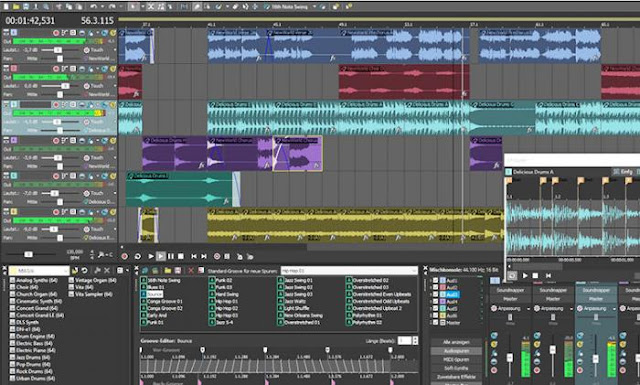Adjust the volume slider on the first track
Image resolution: width=640 pixels, height=385 pixels.
click(58, 50)
